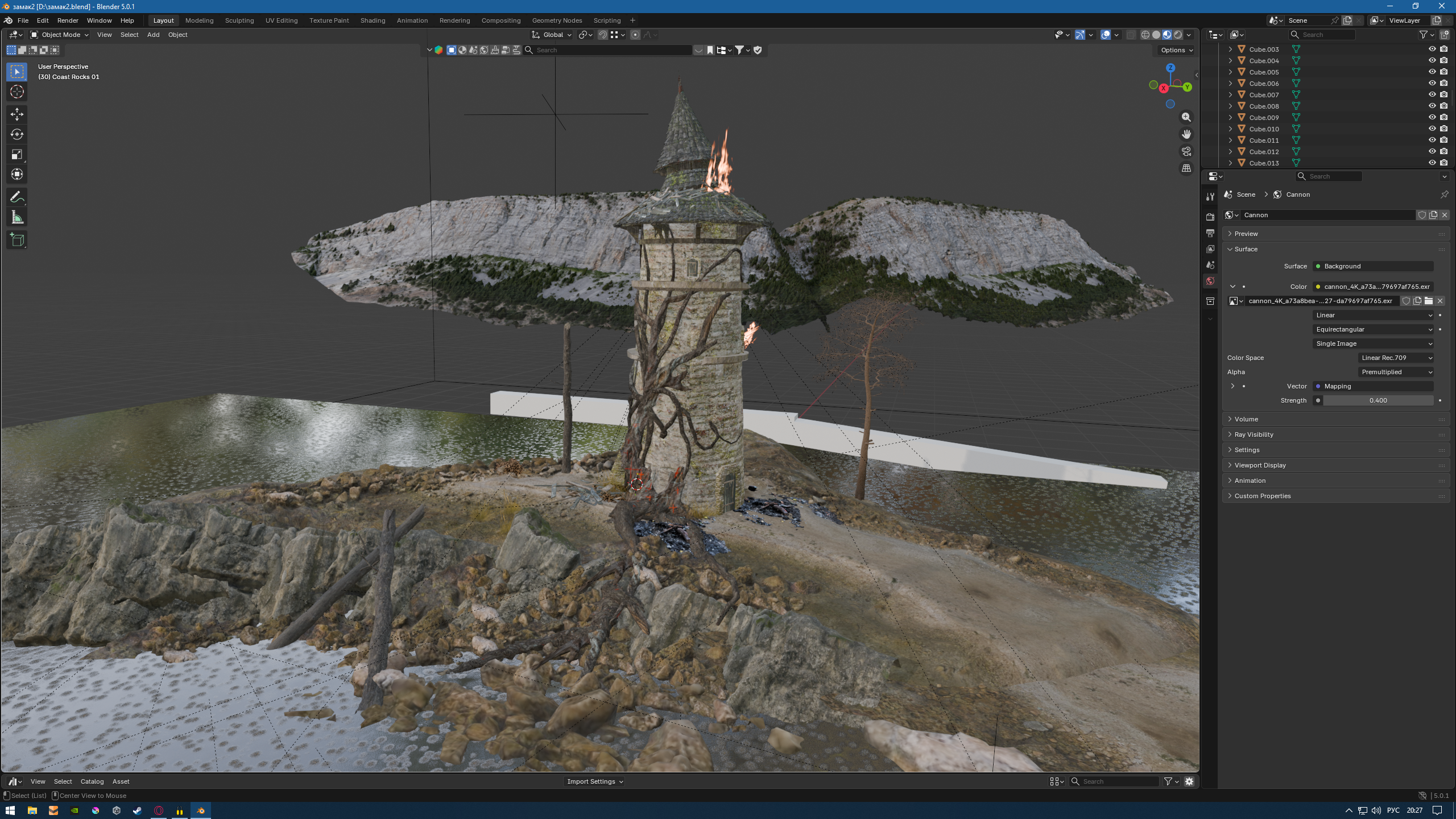The image size is (1456, 819).
Task: Activate the Select Box tool
Action: [x=17, y=72]
